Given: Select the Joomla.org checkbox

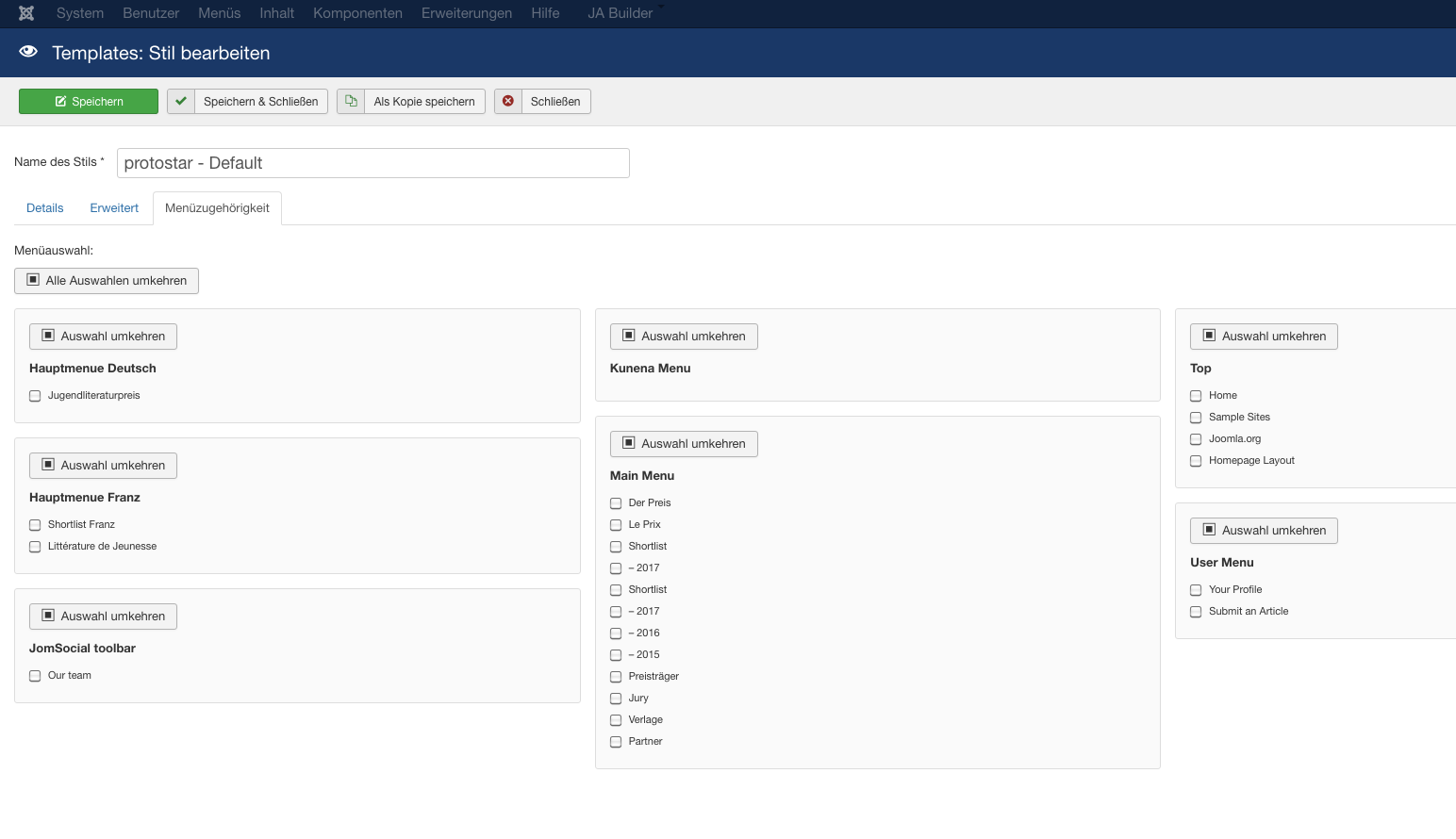Looking at the screenshot, I should click(x=1196, y=439).
